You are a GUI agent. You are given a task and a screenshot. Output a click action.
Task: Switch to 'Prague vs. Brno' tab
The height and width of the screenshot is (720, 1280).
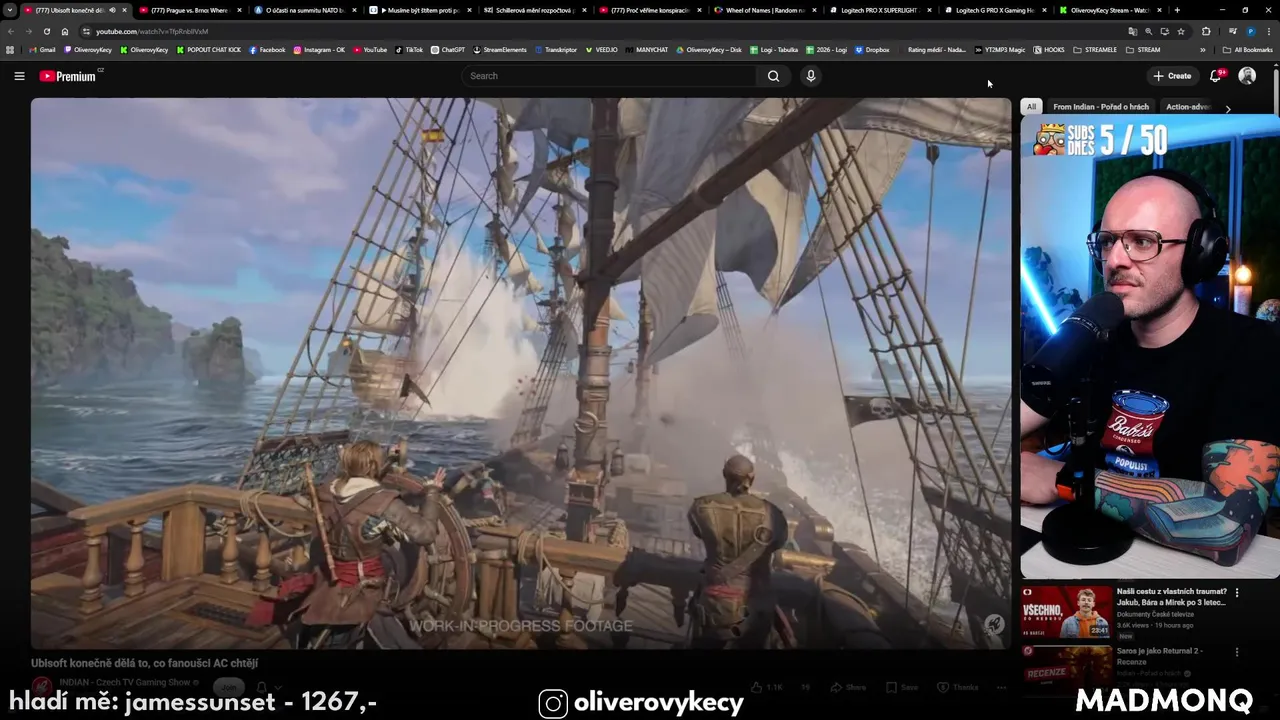click(x=188, y=10)
